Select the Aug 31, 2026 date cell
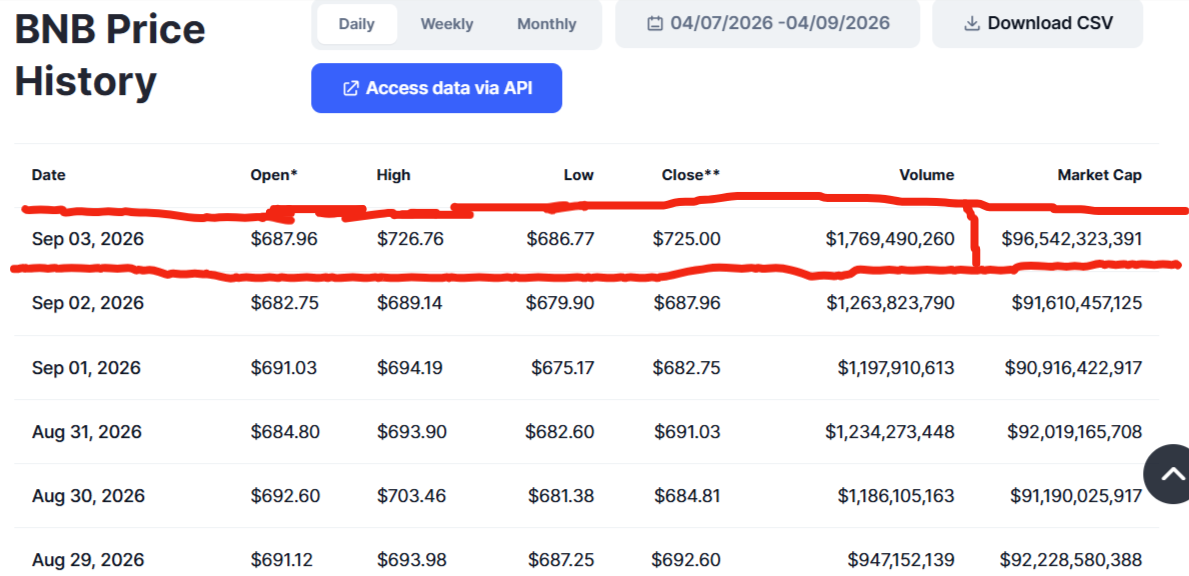Image resolution: width=1189 pixels, height=576 pixels. coord(86,432)
